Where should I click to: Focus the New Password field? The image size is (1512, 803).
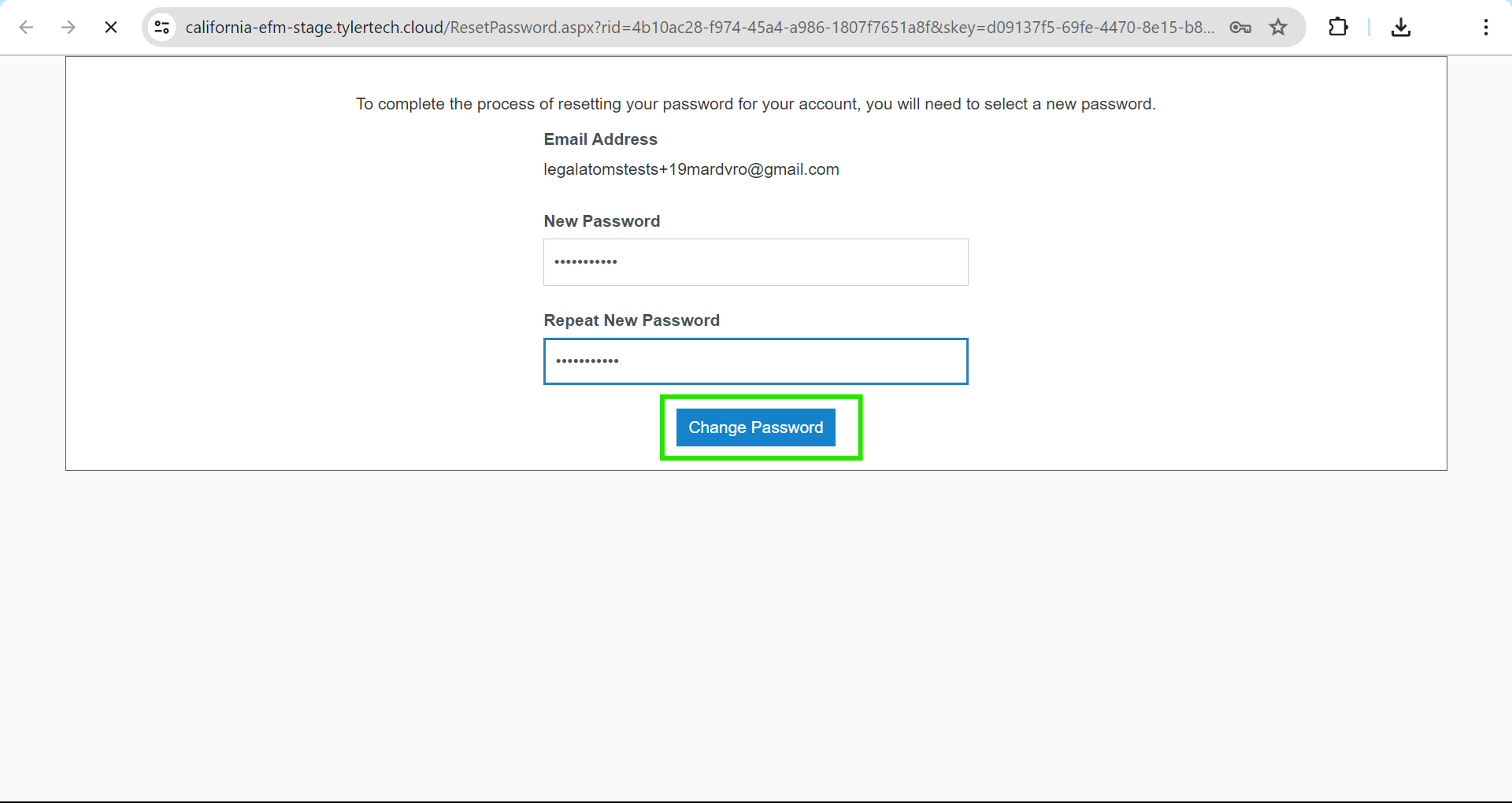tap(756, 262)
